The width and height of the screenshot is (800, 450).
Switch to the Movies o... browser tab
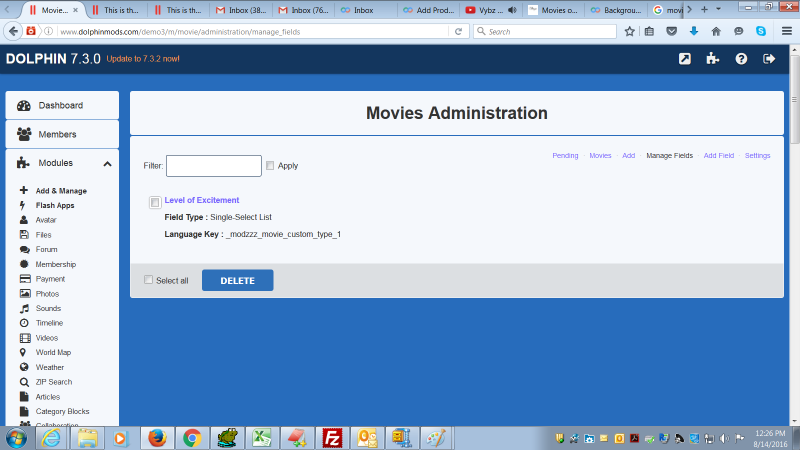[553, 10]
